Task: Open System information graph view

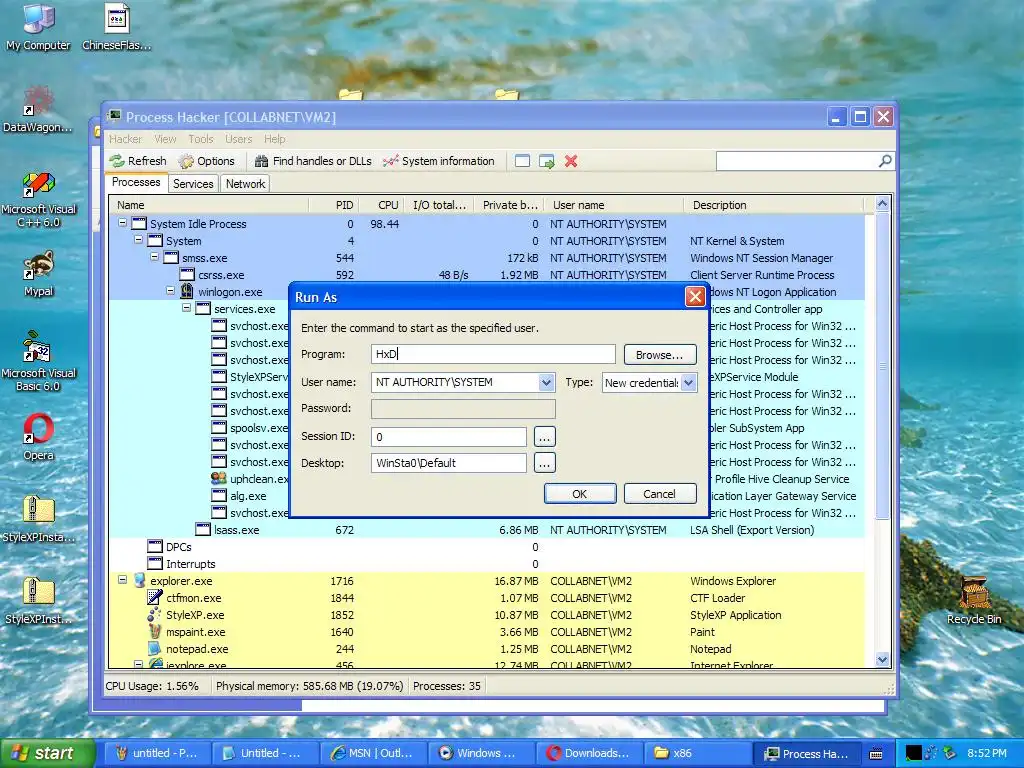Action: point(438,161)
